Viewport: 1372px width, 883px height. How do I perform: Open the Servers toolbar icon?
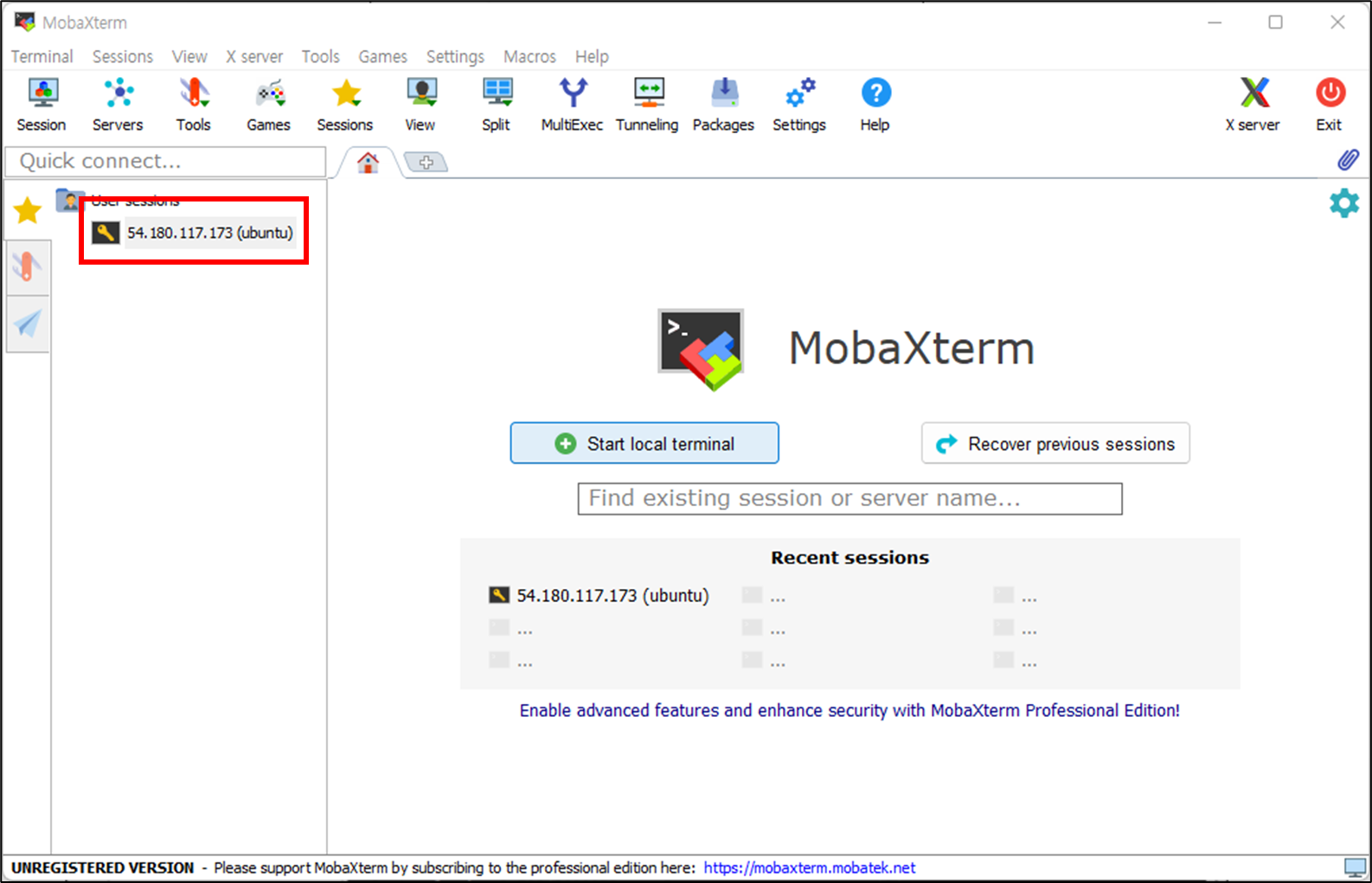point(118,105)
